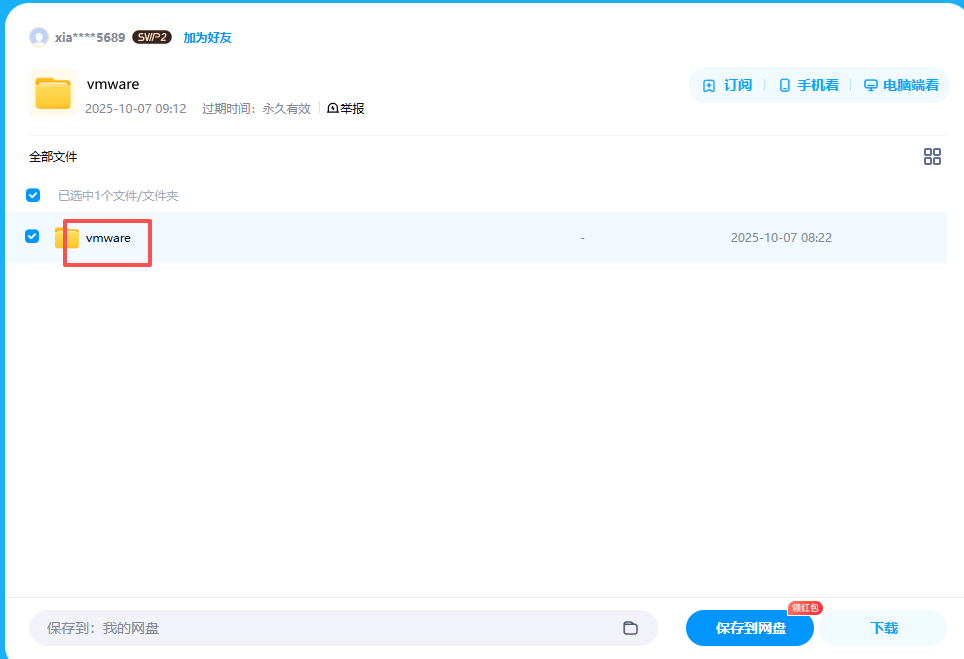Click the 下载 download button
This screenshot has height=659, width=964.
882,627
